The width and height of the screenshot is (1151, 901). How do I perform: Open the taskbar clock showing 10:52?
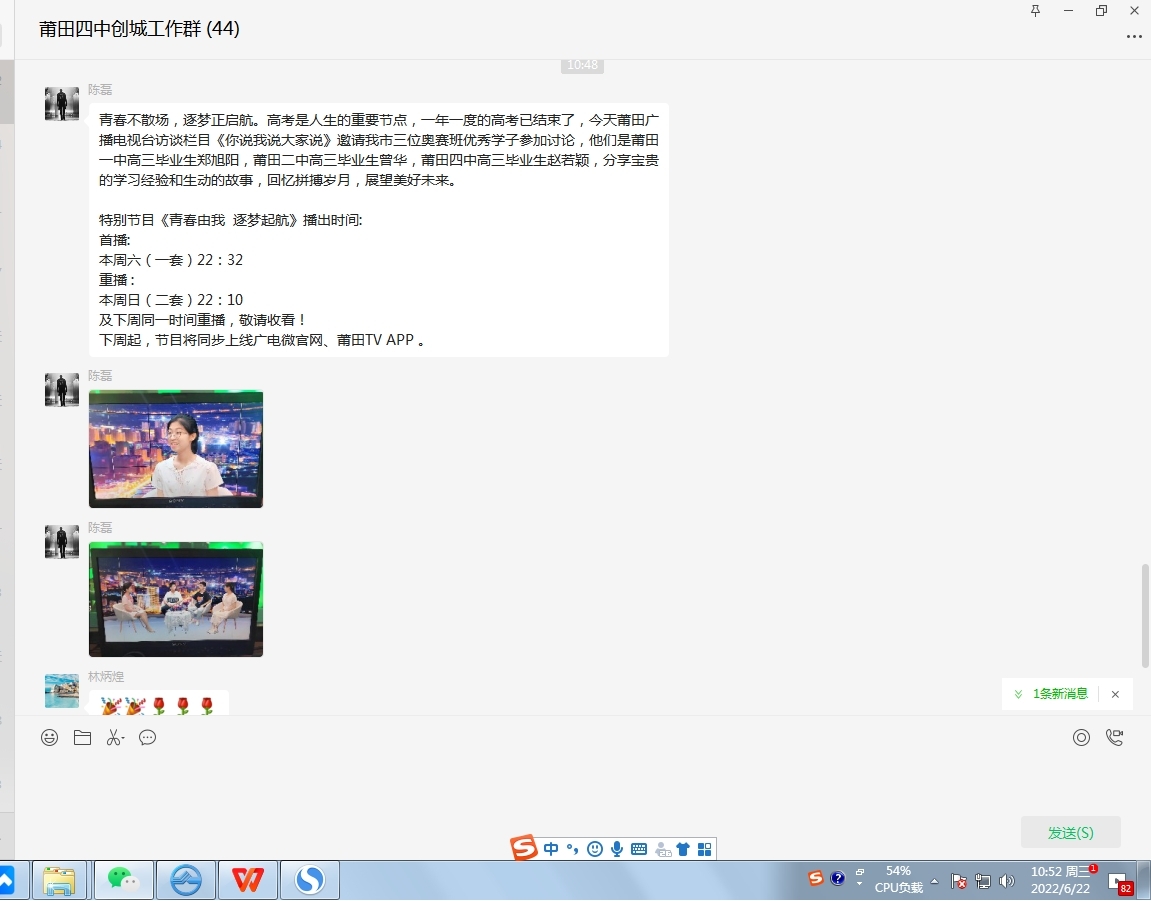(1061, 880)
